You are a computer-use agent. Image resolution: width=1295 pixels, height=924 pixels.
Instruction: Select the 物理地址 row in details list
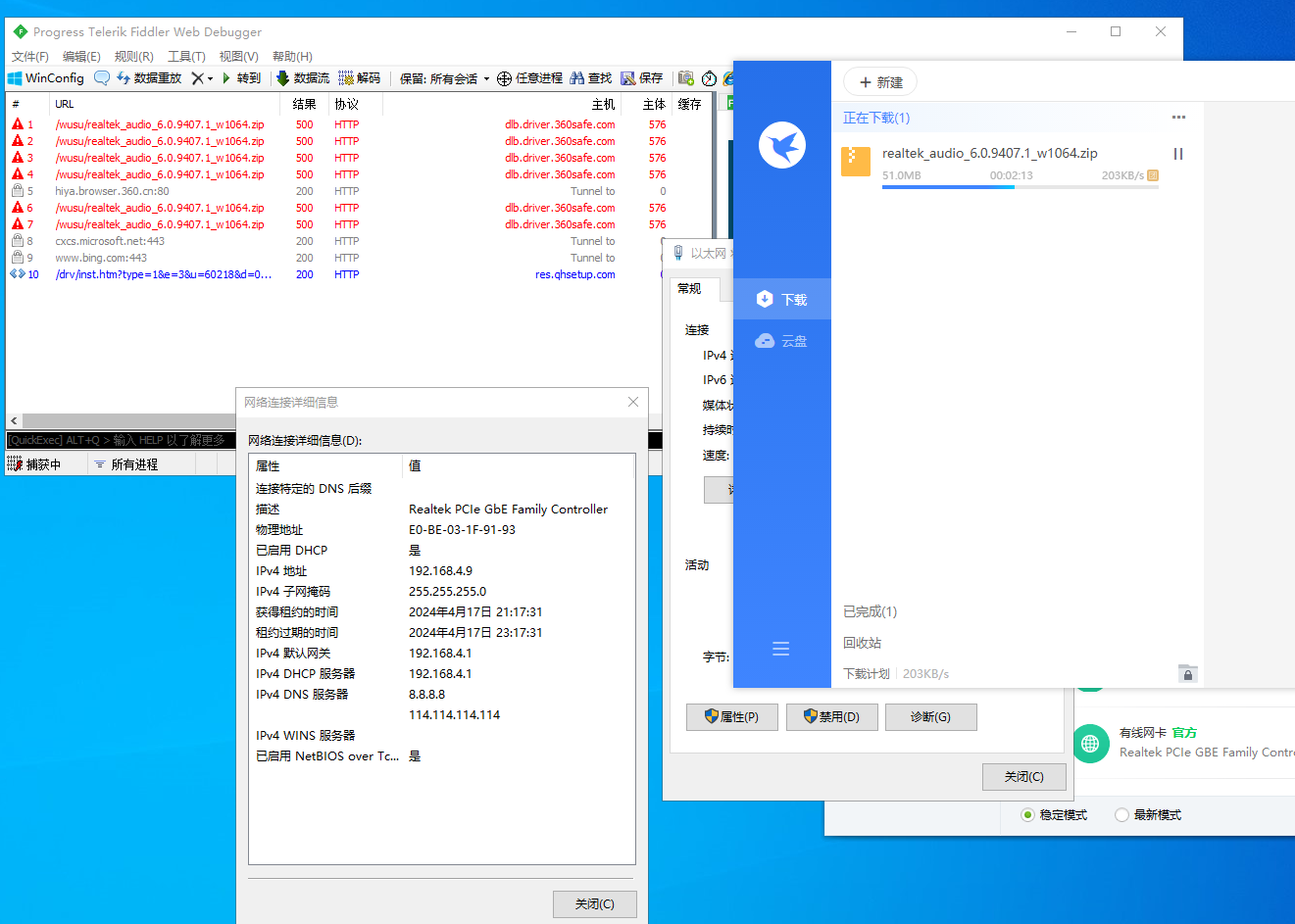(x=442, y=530)
